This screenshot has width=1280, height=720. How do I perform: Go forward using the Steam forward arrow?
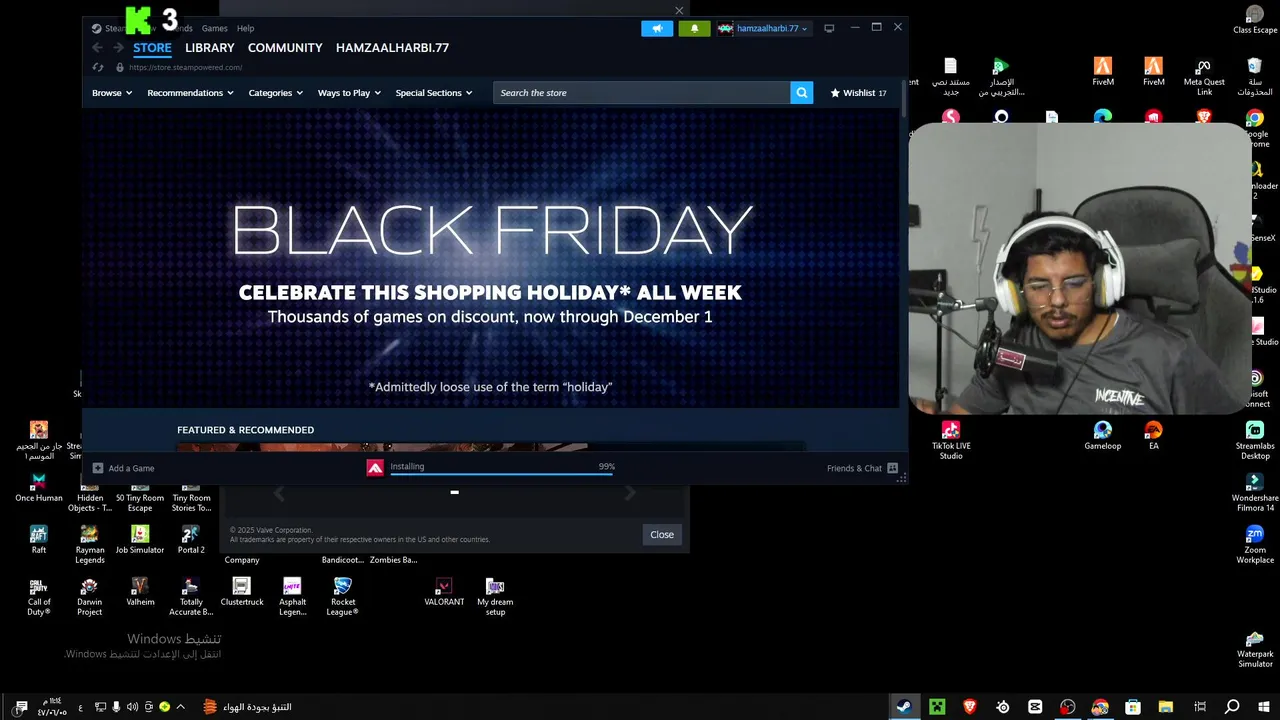(x=118, y=47)
